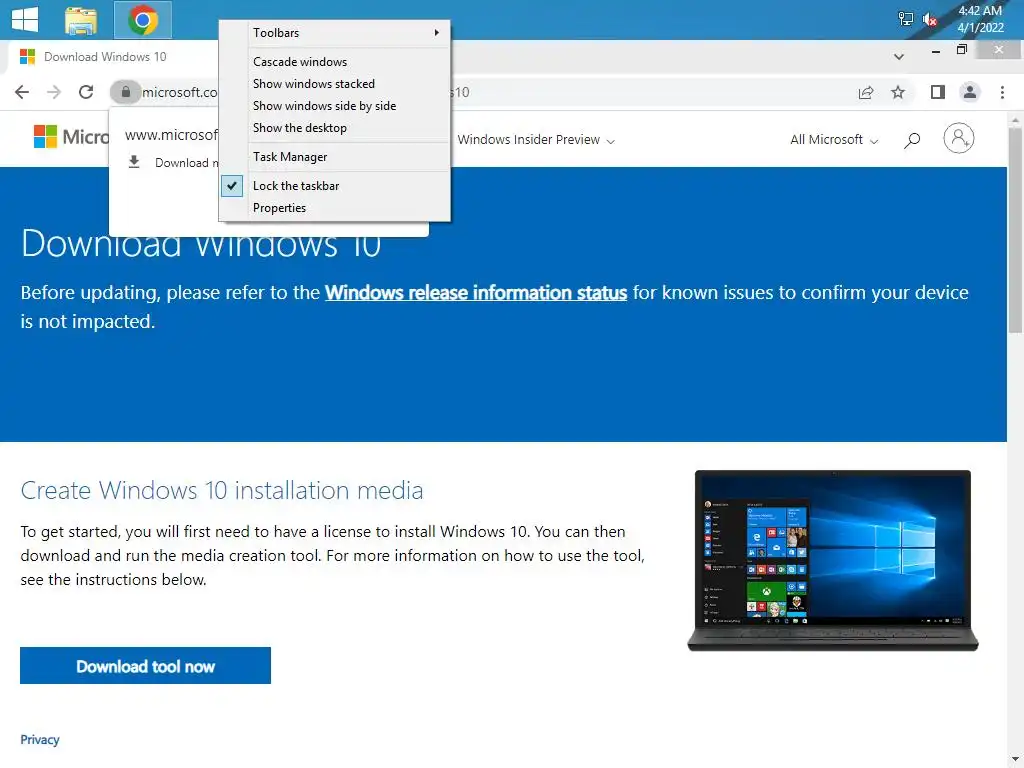Click the network tray icon
The image size is (1024, 768).
pos(905,19)
